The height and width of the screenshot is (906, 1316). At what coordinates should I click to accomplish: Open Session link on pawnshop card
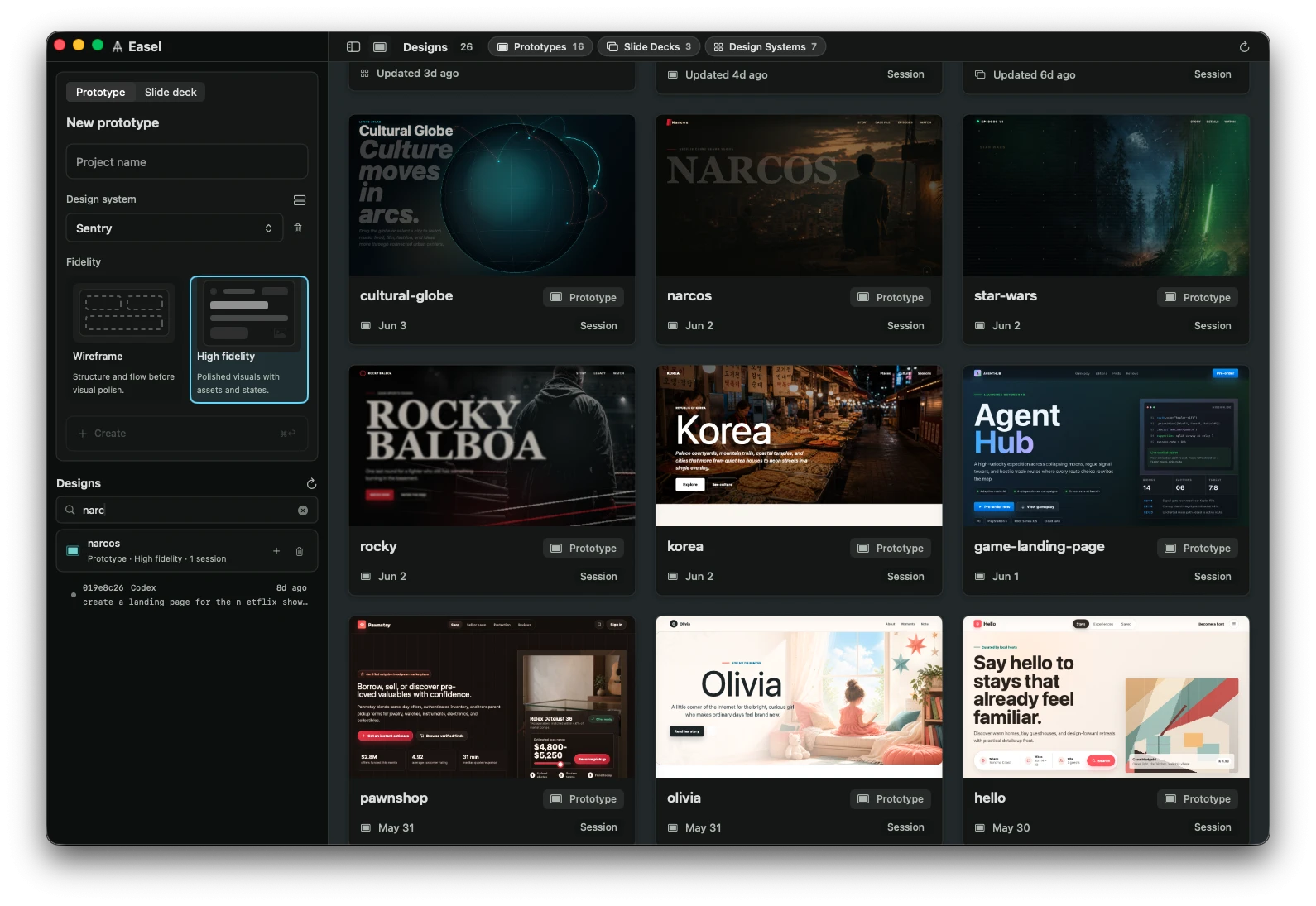click(598, 827)
